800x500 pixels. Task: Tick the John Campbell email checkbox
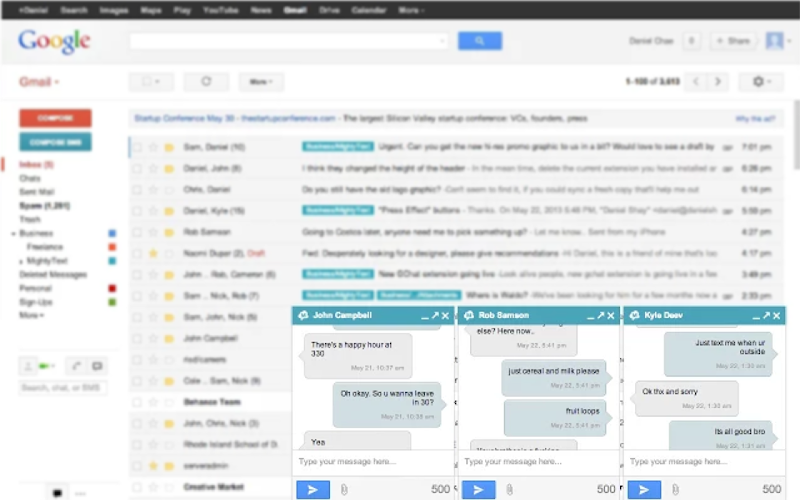coord(137,338)
